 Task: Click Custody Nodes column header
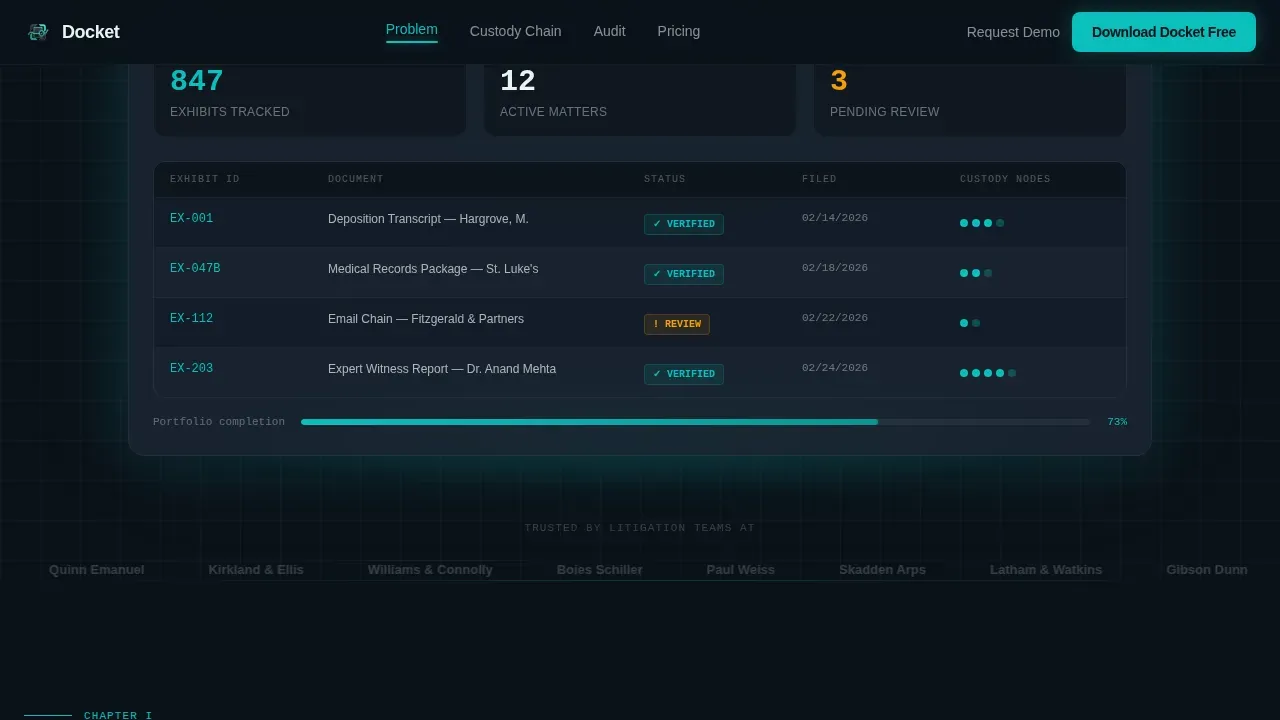pyautogui.click(x=1005, y=179)
